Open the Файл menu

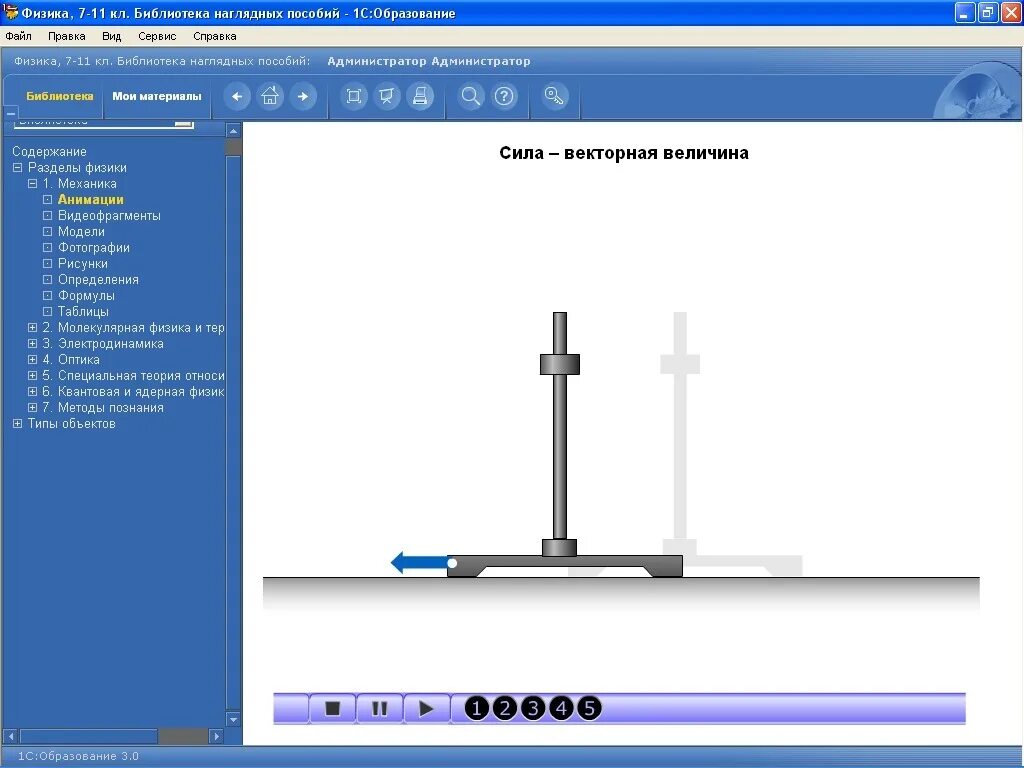tap(18, 36)
